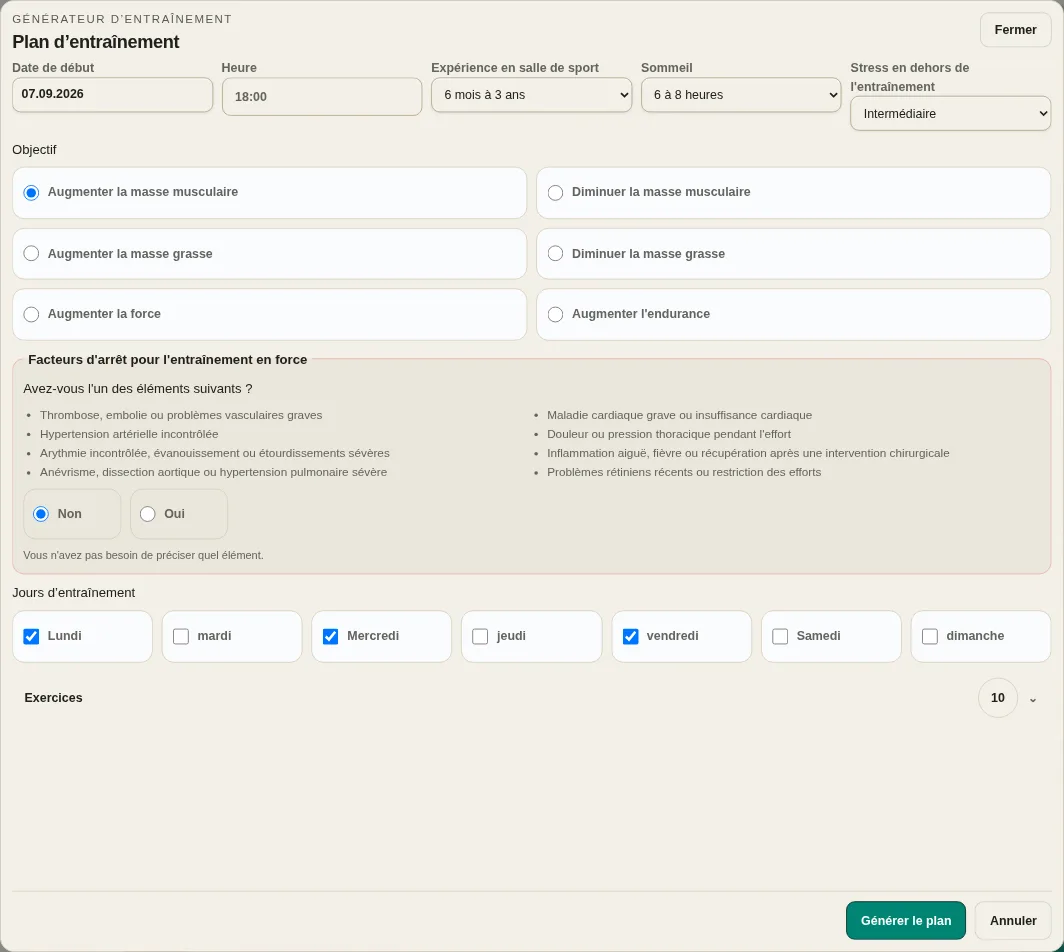The height and width of the screenshot is (952, 1064).
Task: Open the Sommeil dropdown
Action: click(x=741, y=95)
